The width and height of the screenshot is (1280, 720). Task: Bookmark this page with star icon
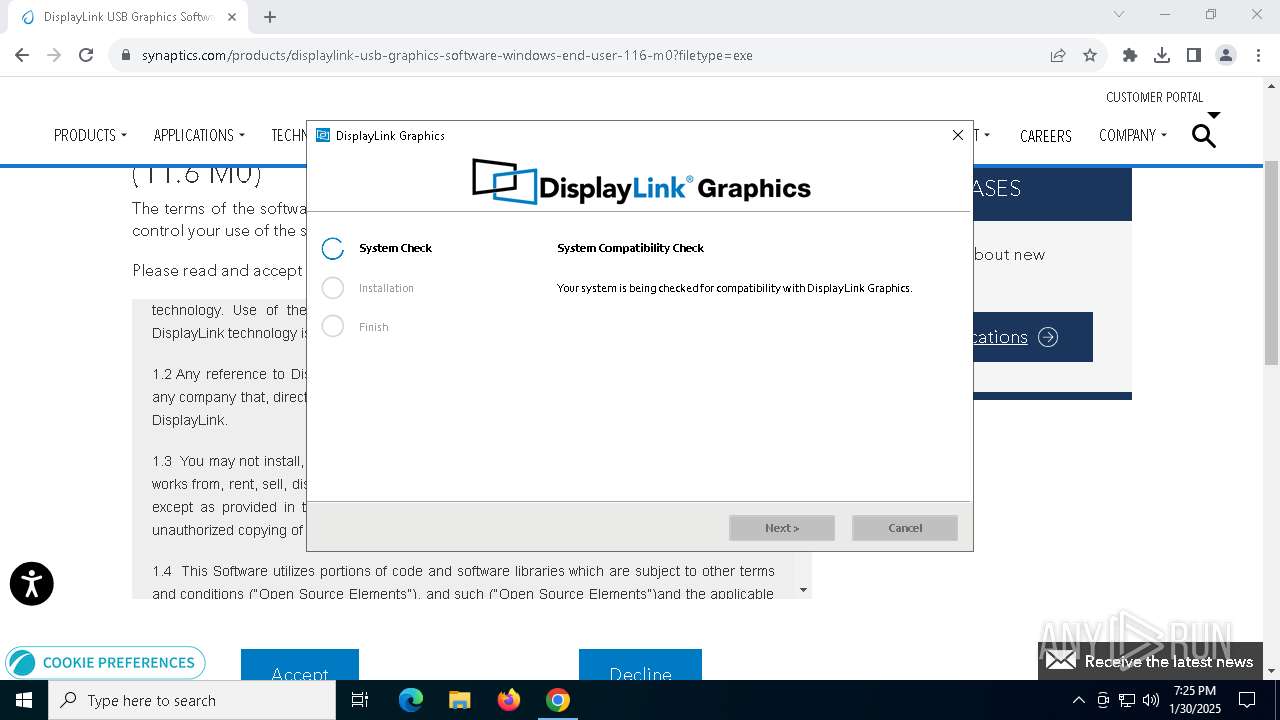pyautogui.click(x=1090, y=55)
